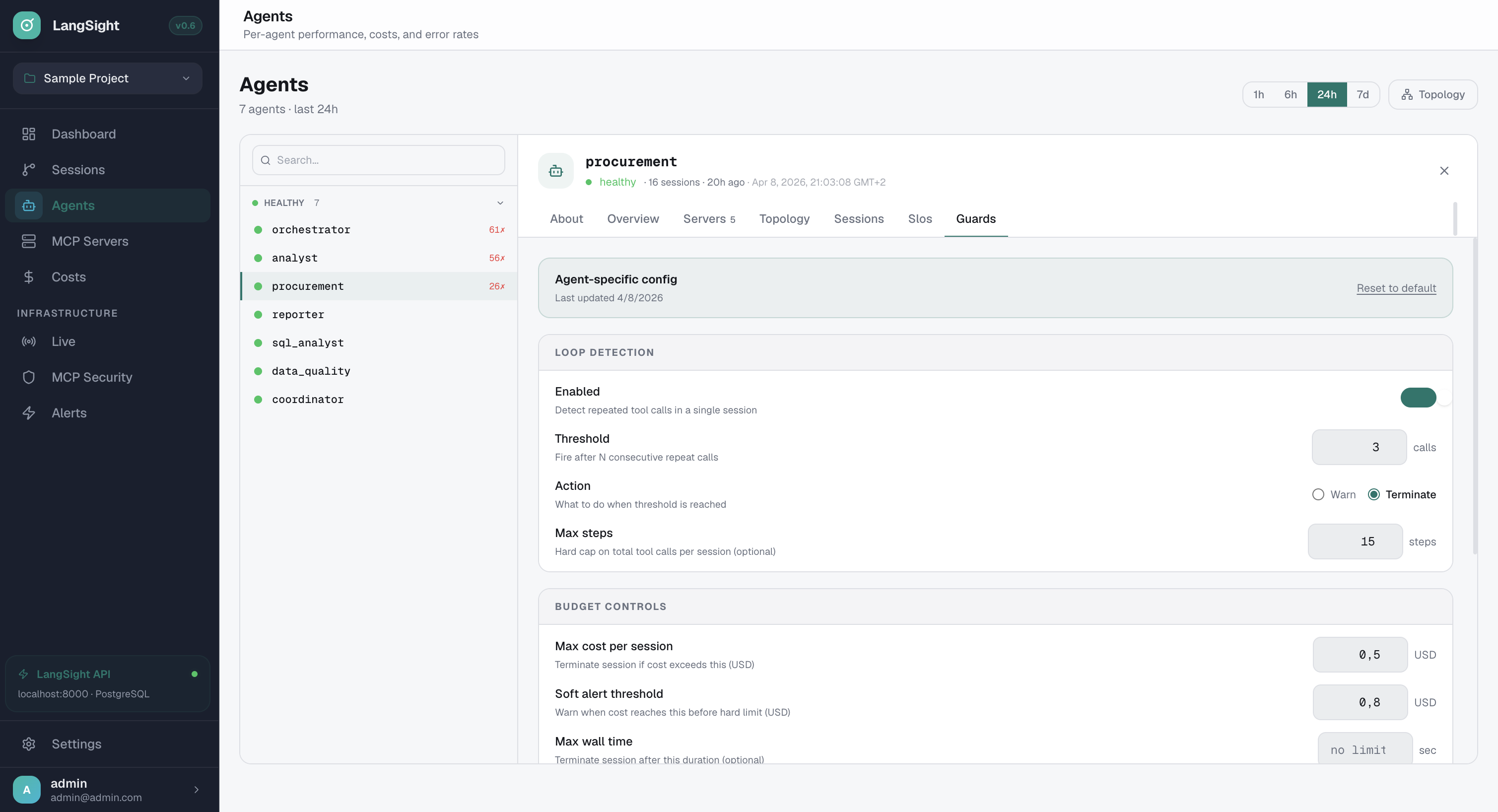
Task: Edit the Max steps field
Action: point(1355,541)
